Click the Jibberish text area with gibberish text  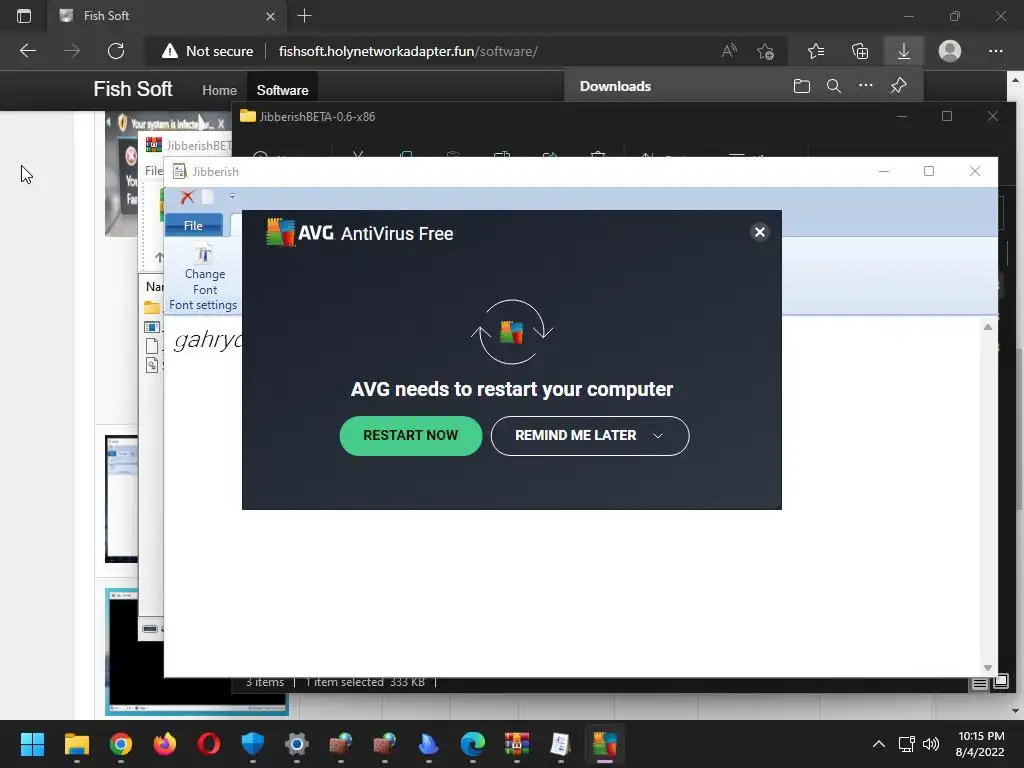tap(207, 340)
